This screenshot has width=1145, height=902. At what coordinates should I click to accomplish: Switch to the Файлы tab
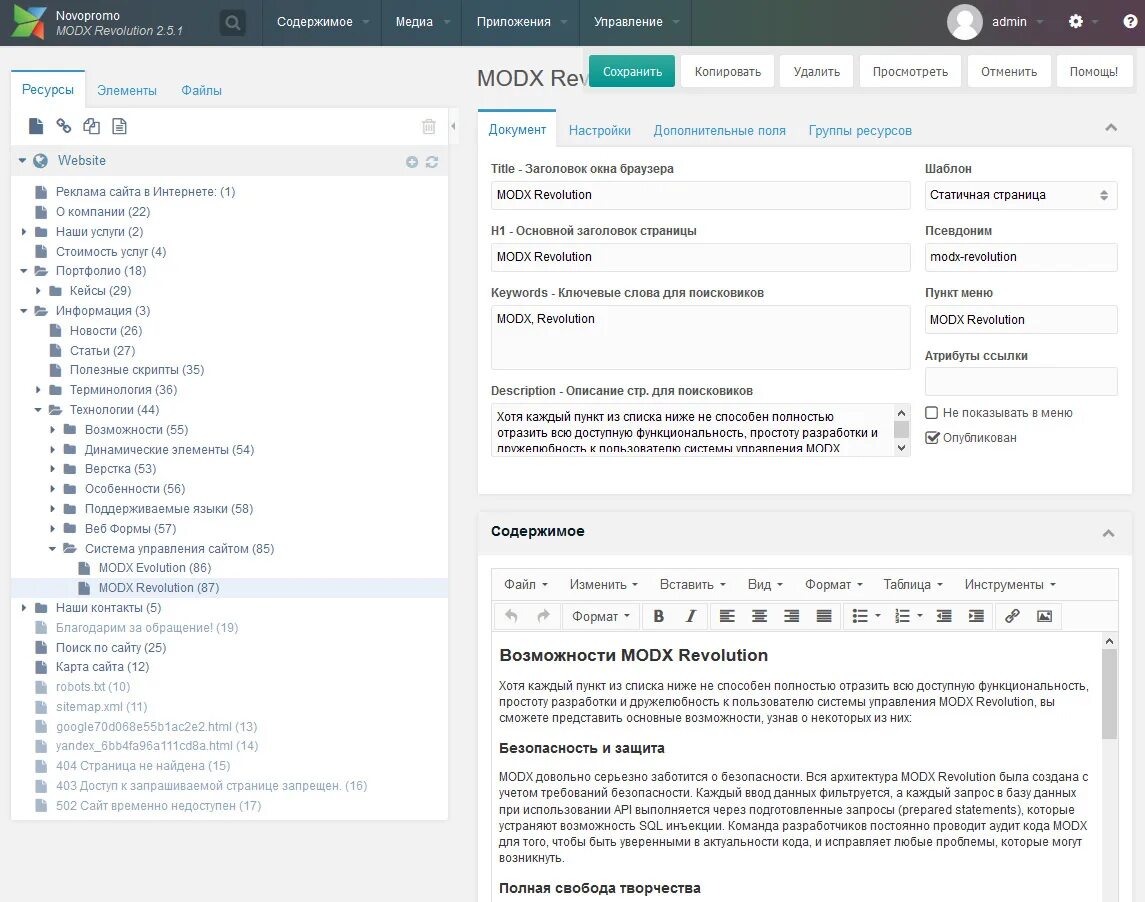(202, 91)
